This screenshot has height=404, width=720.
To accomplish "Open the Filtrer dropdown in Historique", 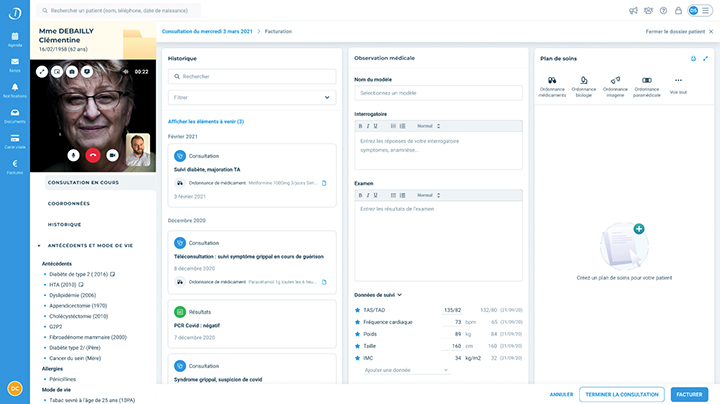I will pos(252,98).
